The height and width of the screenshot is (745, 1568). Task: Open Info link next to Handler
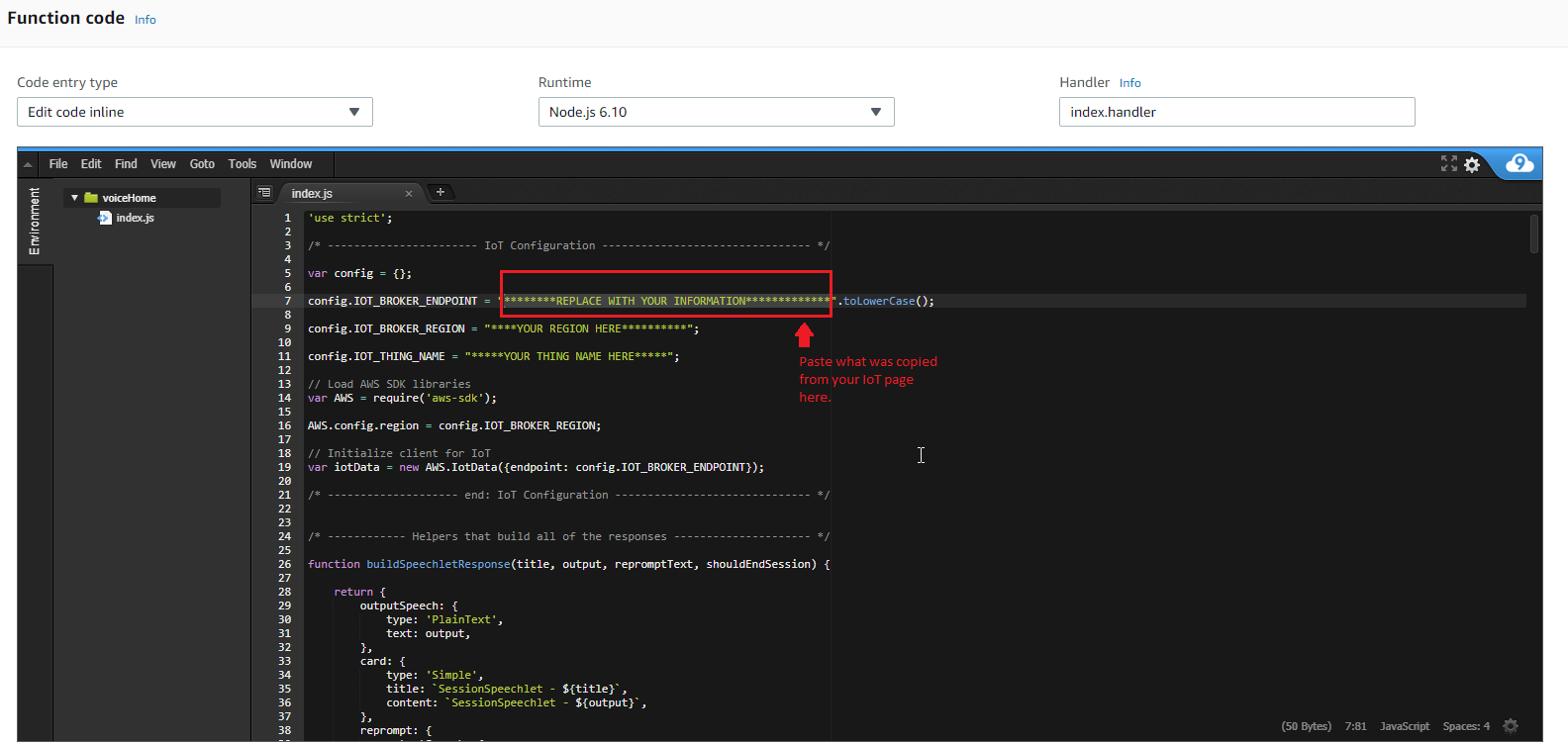(x=1130, y=83)
